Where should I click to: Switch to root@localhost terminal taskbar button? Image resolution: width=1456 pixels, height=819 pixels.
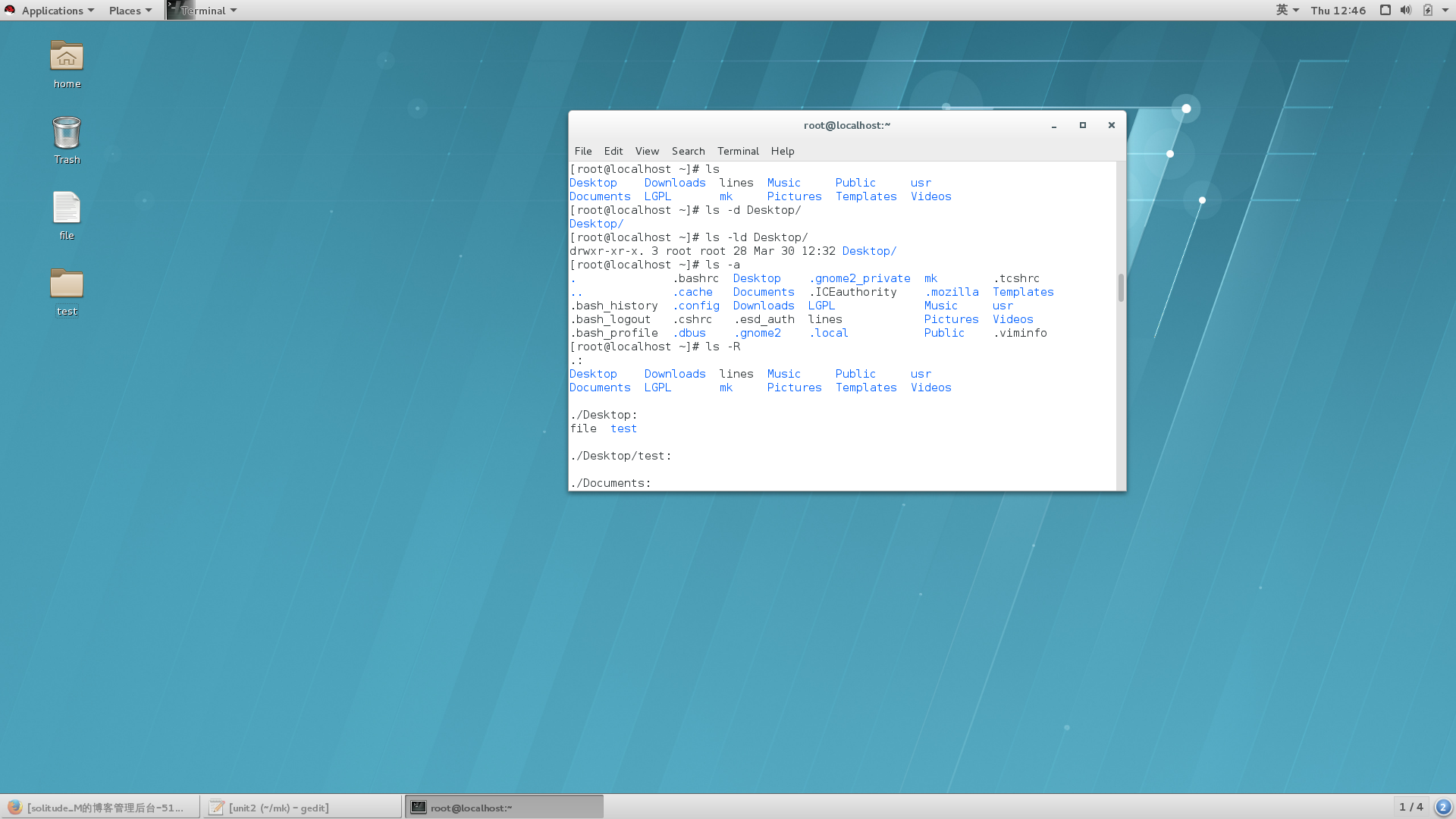504,807
